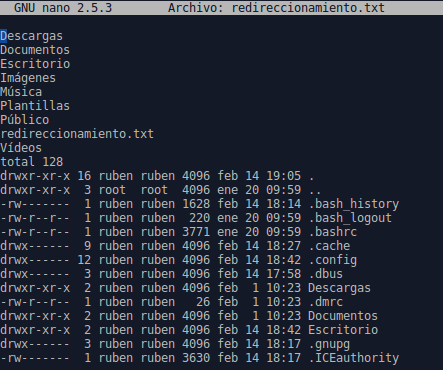Click the size value '1628' in the .bash_history row
443x370 pixels.
coord(196,204)
